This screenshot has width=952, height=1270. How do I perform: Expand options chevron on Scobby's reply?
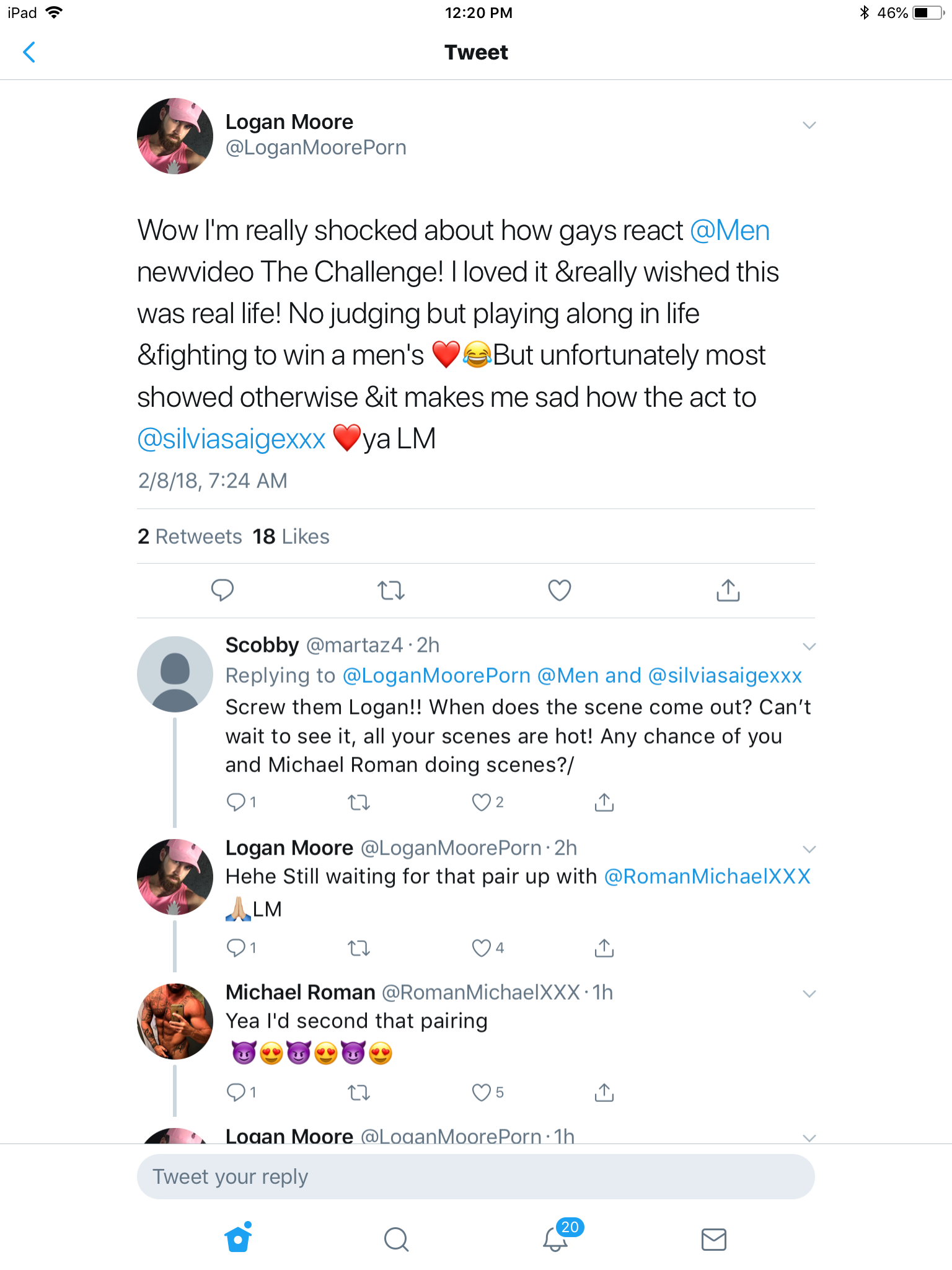pos(809,647)
